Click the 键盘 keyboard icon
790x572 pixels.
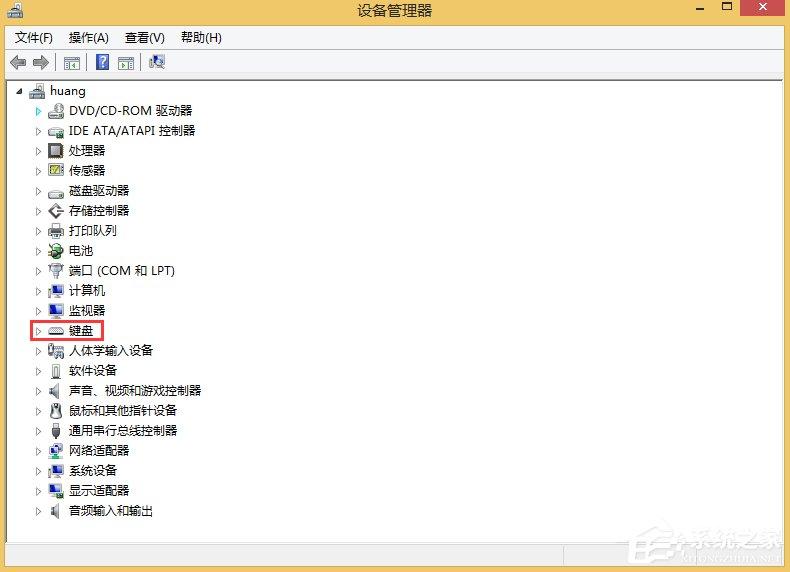(56, 331)
